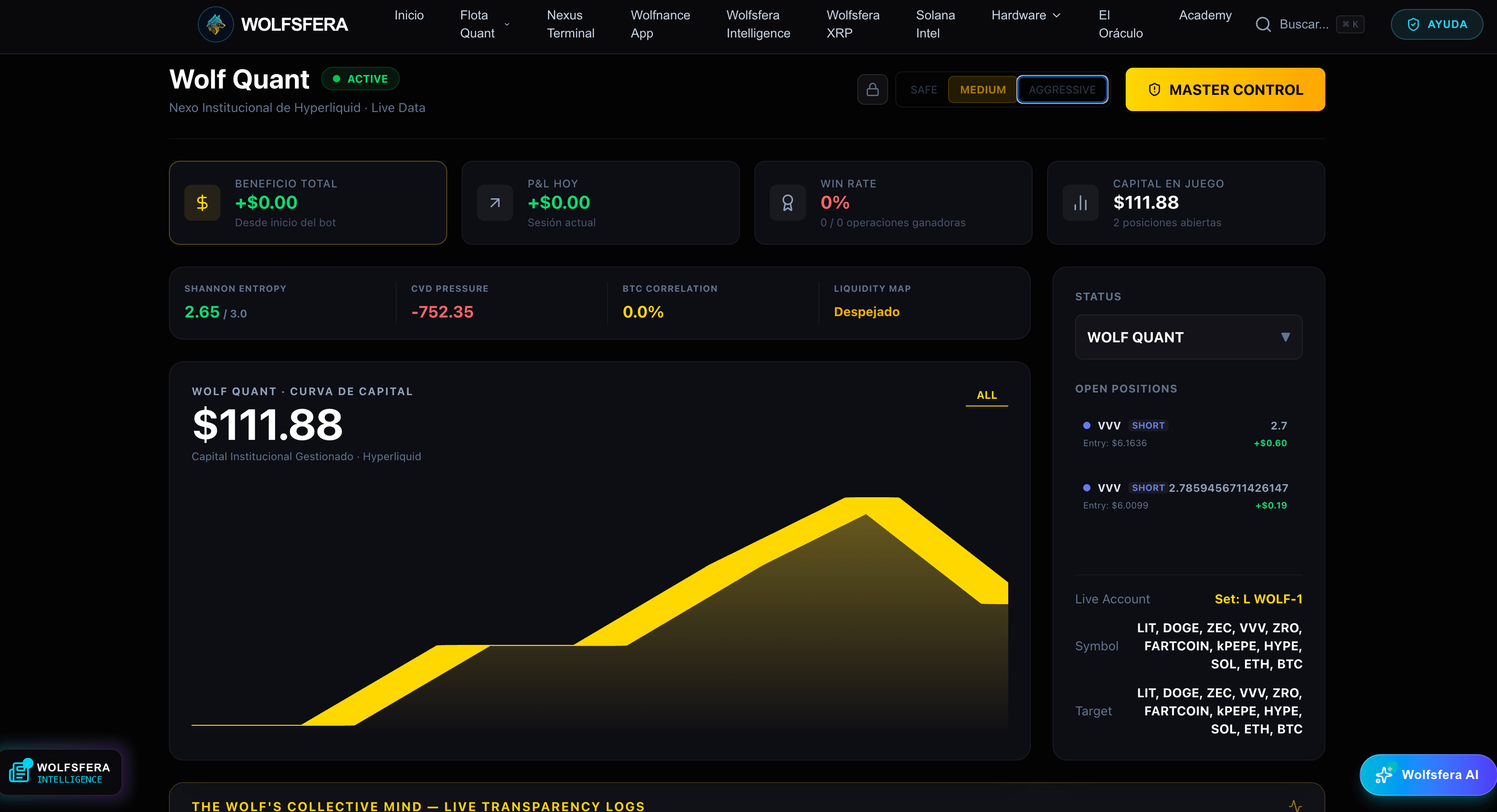Image resolution: width=1497 pixels, height=812 pixels.
Task: Switch risk mode to SAFE
Action: click(923, 90)
